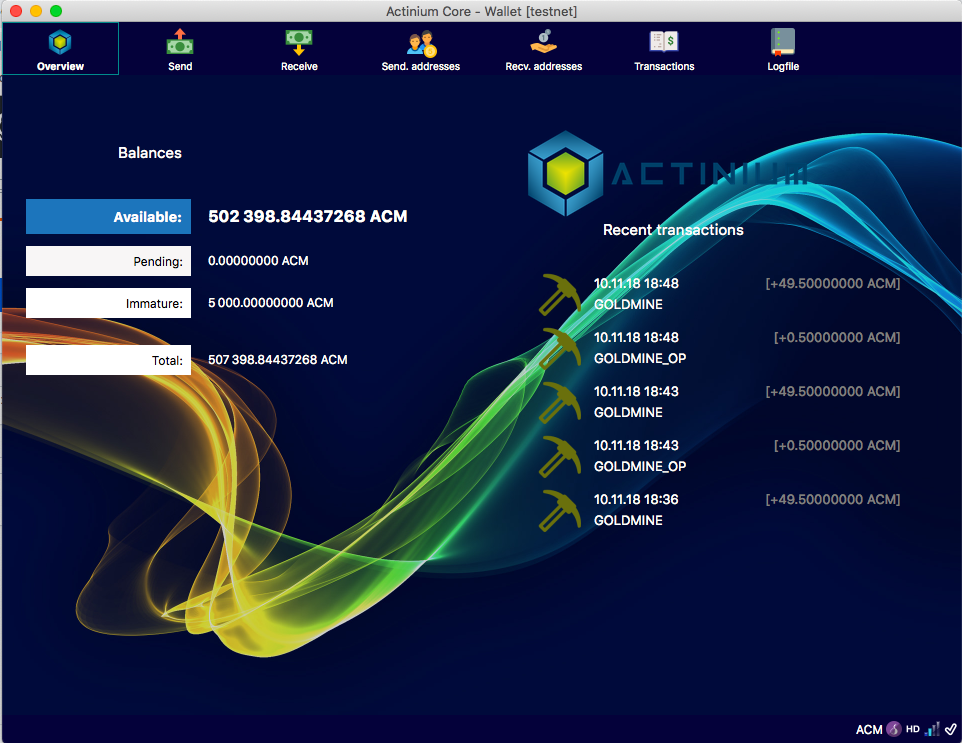The image size is (962, 743).
Task: Click the HD wallet indicator
Action: pos(913,729)
